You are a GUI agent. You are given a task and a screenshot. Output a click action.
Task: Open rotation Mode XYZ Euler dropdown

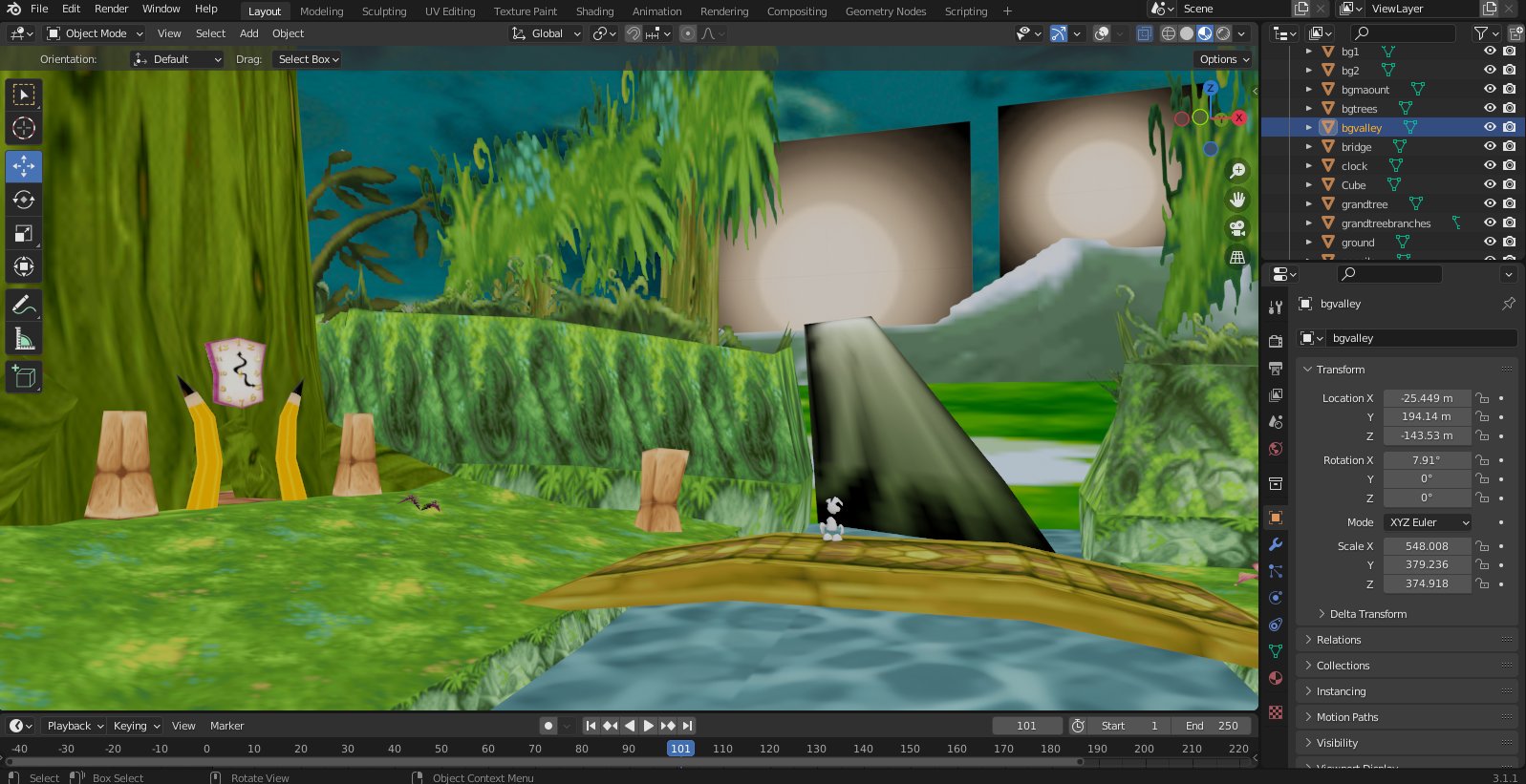[1429, 522]
